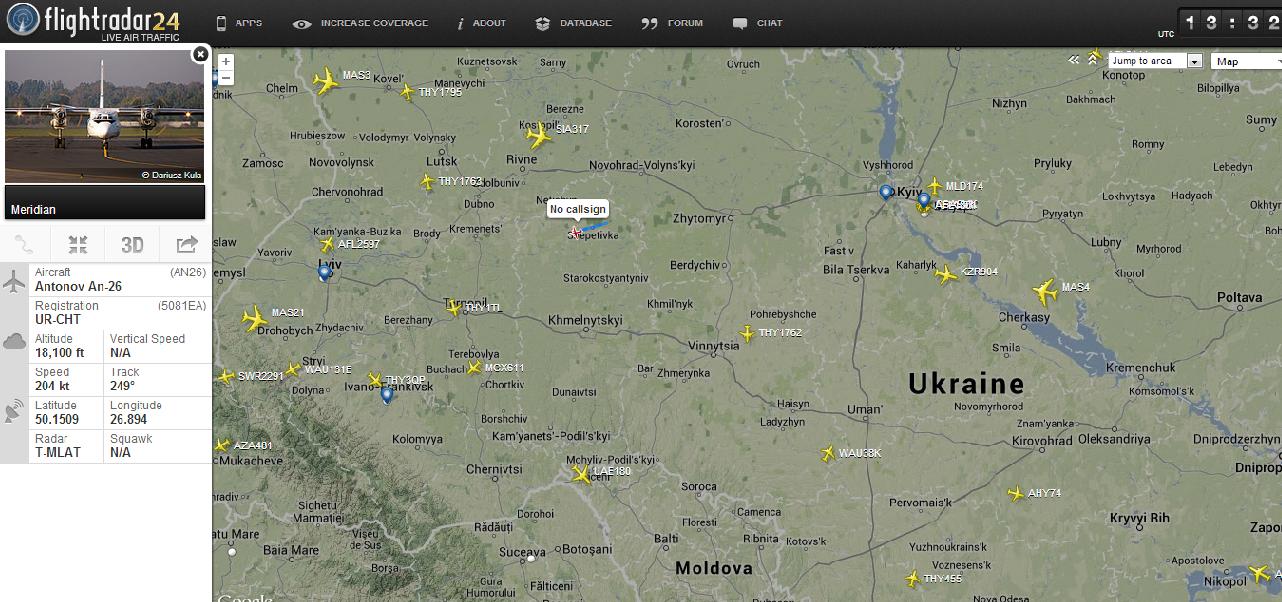Open the Map type dropdown

1246,61
